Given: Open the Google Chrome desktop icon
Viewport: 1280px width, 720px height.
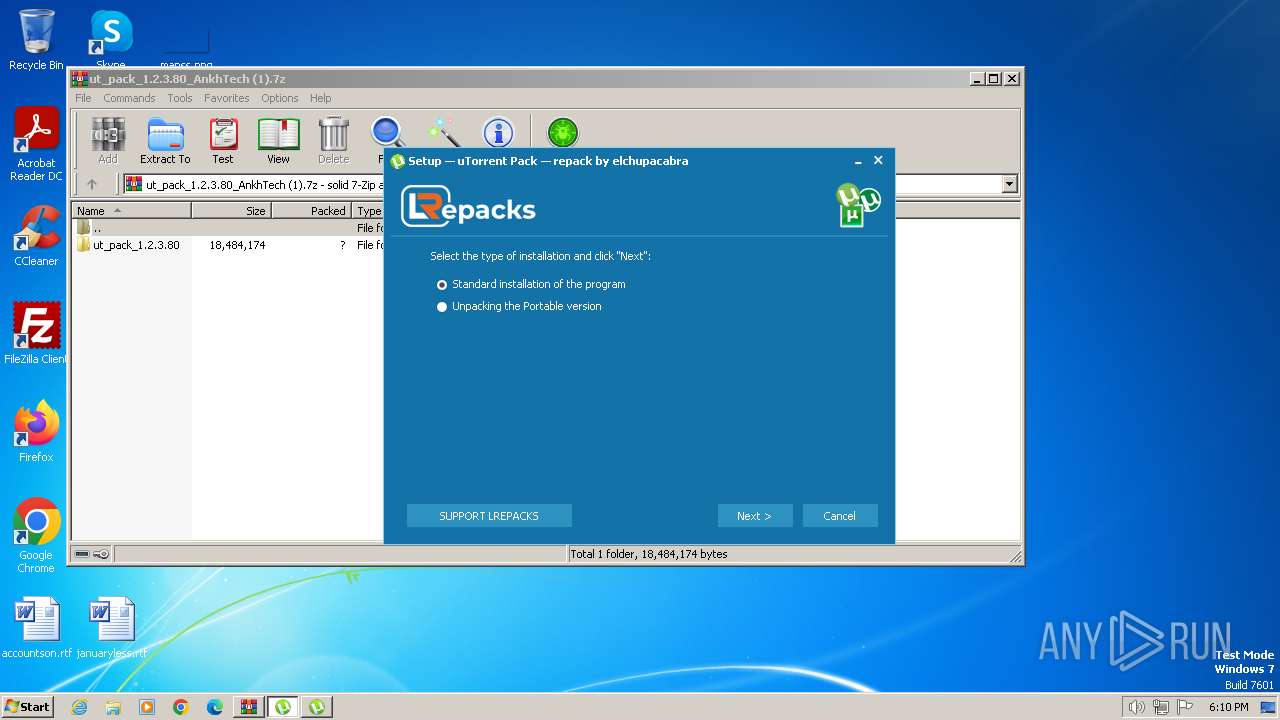Looking at the screenshot, I should click(x=36, y=535).
